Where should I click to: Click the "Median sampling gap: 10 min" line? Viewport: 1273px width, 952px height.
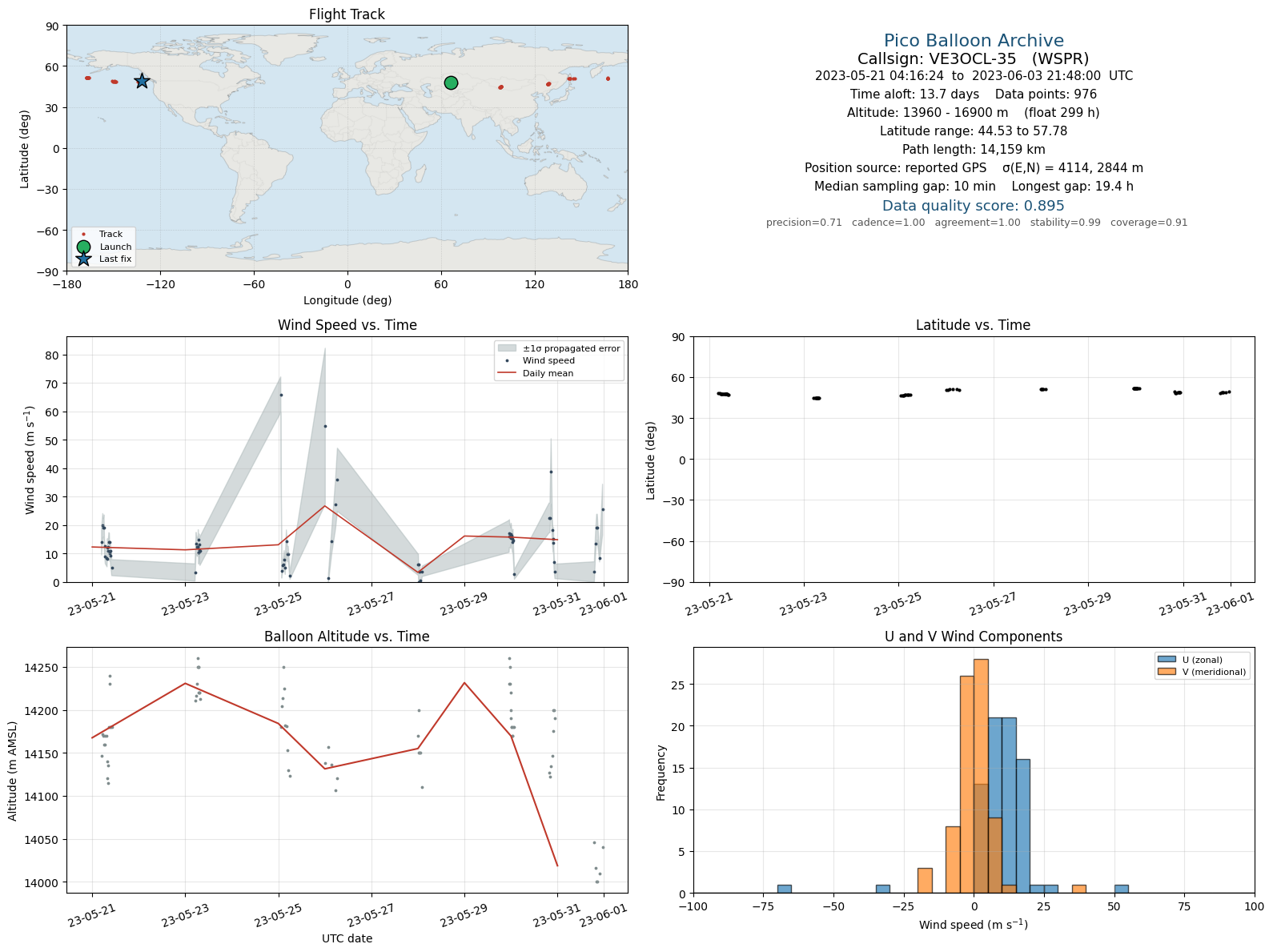click(x=974, y=187)
